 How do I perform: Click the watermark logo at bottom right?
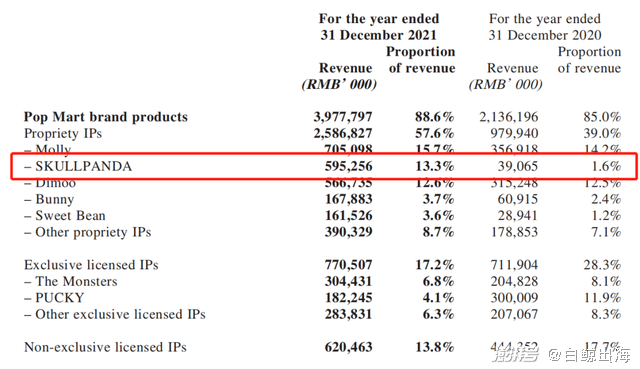516,354
